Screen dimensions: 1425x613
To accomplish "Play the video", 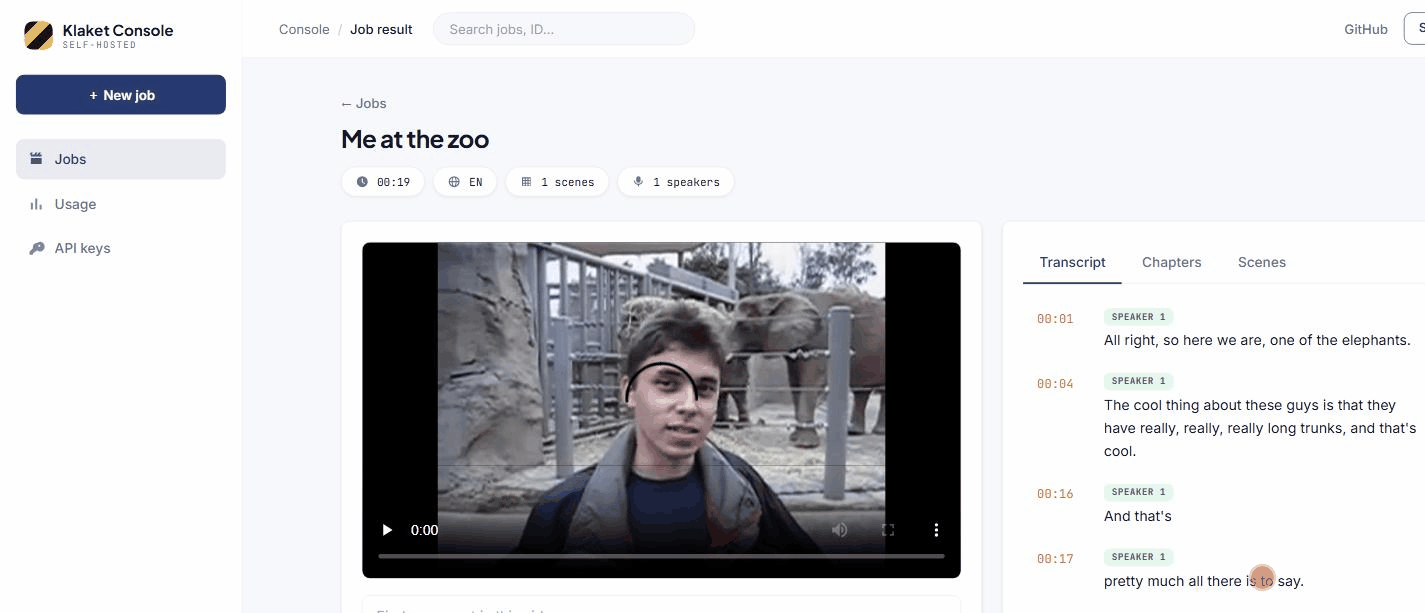I will (388, 530).
